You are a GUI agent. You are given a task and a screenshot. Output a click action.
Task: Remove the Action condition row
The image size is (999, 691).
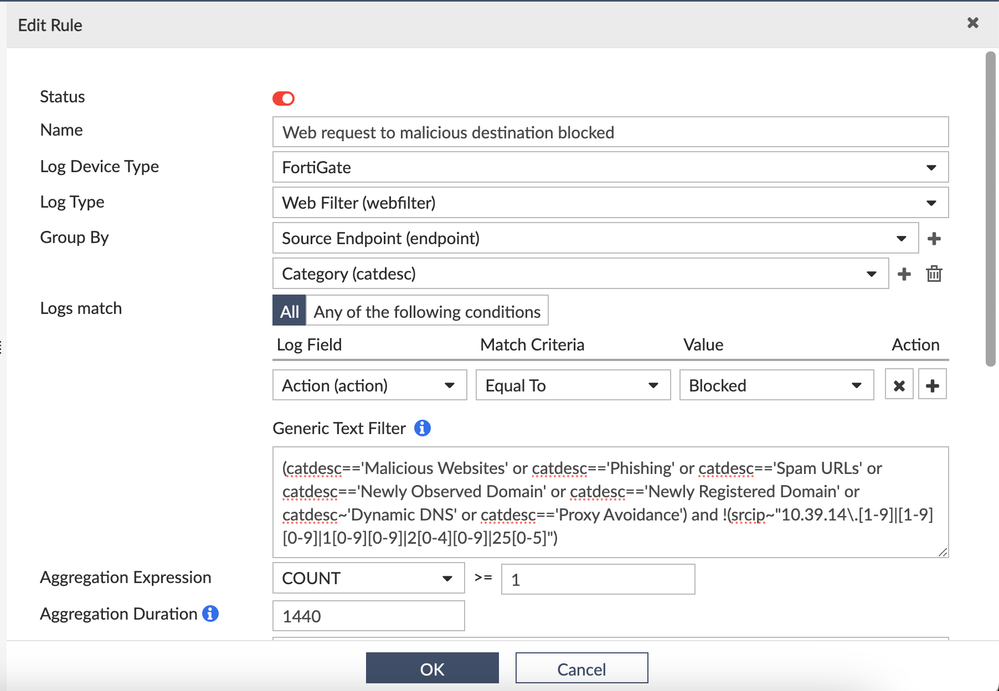[899, 386]
